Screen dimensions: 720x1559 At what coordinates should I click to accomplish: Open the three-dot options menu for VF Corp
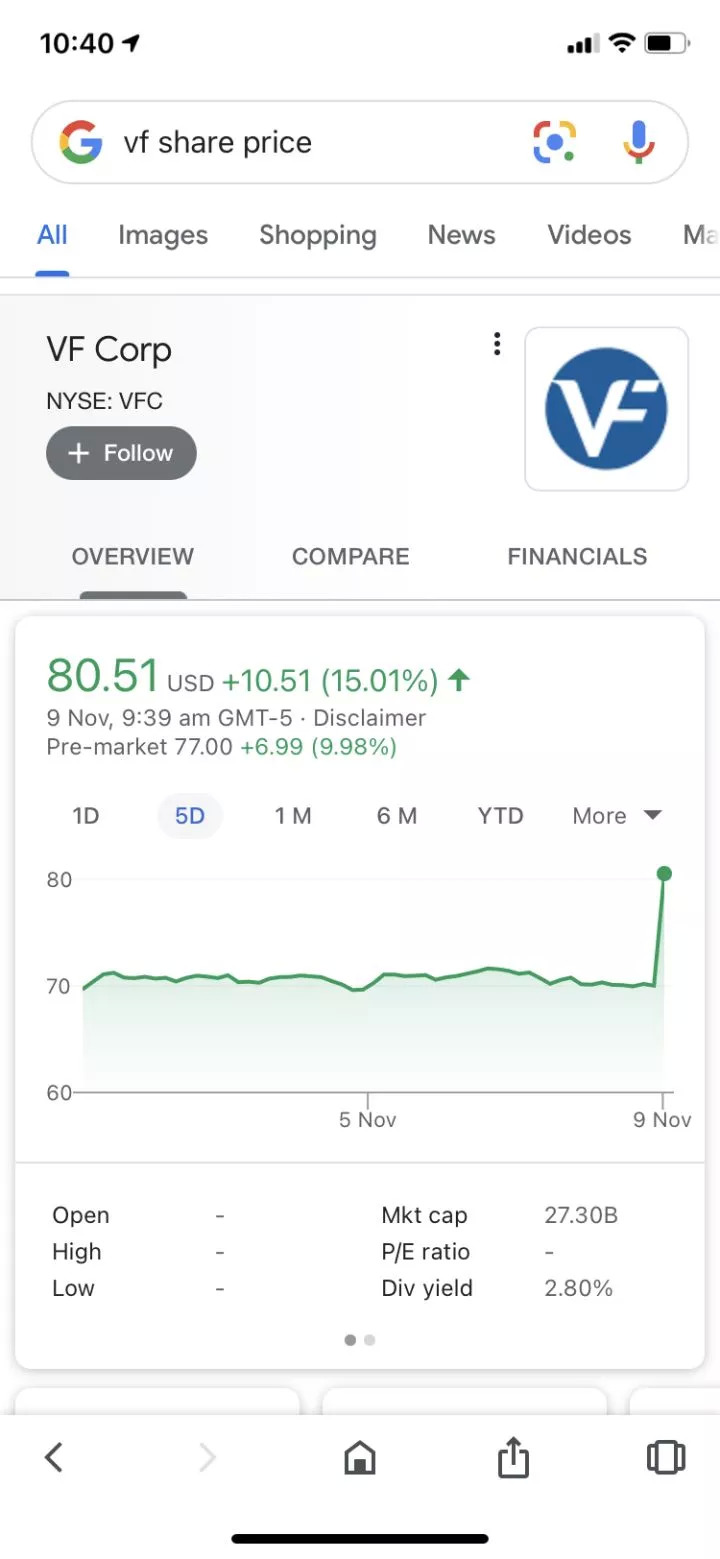pos(497,345)
